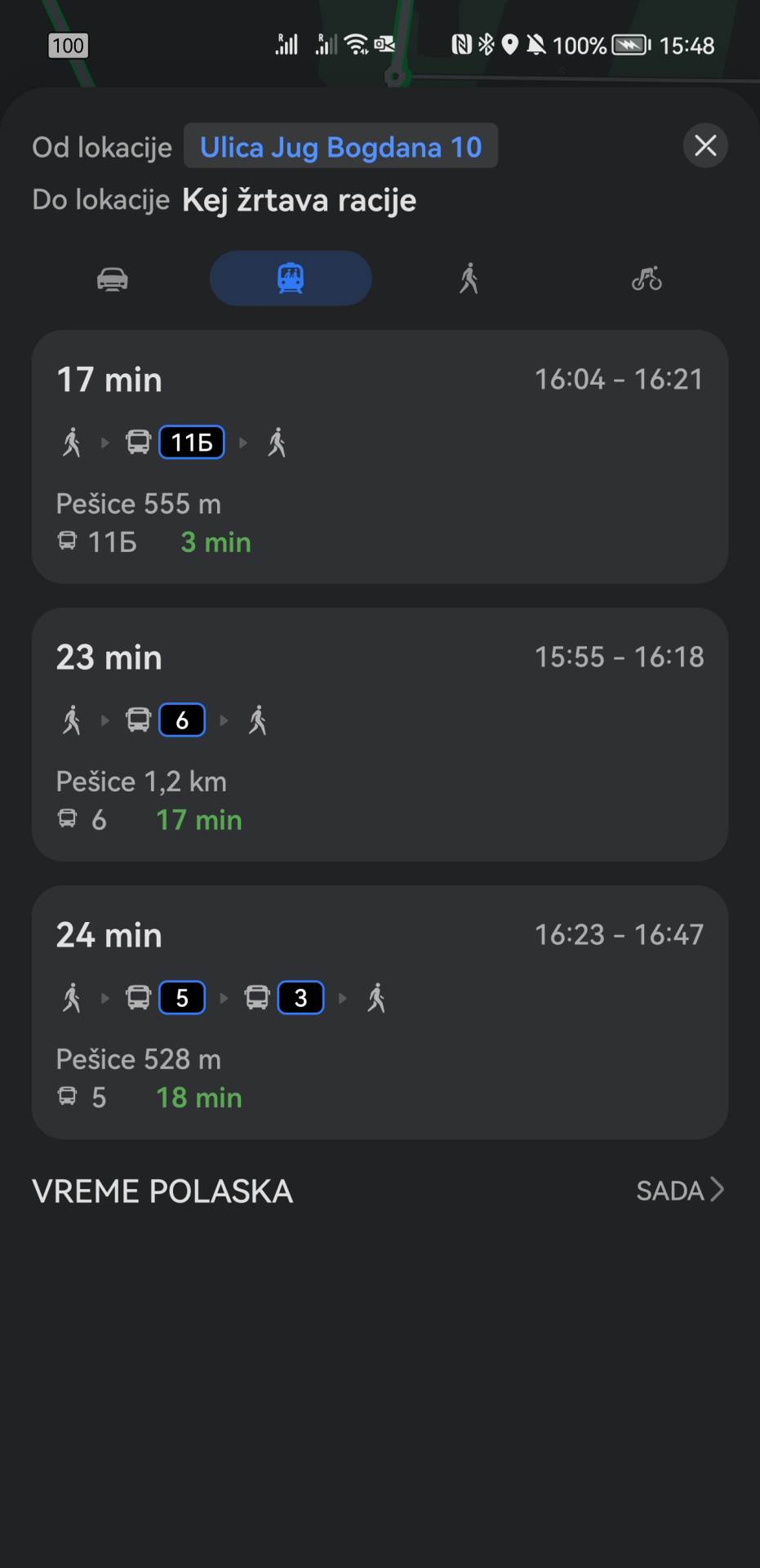Tap the bus line 3 badge

[x=300, y=998]
